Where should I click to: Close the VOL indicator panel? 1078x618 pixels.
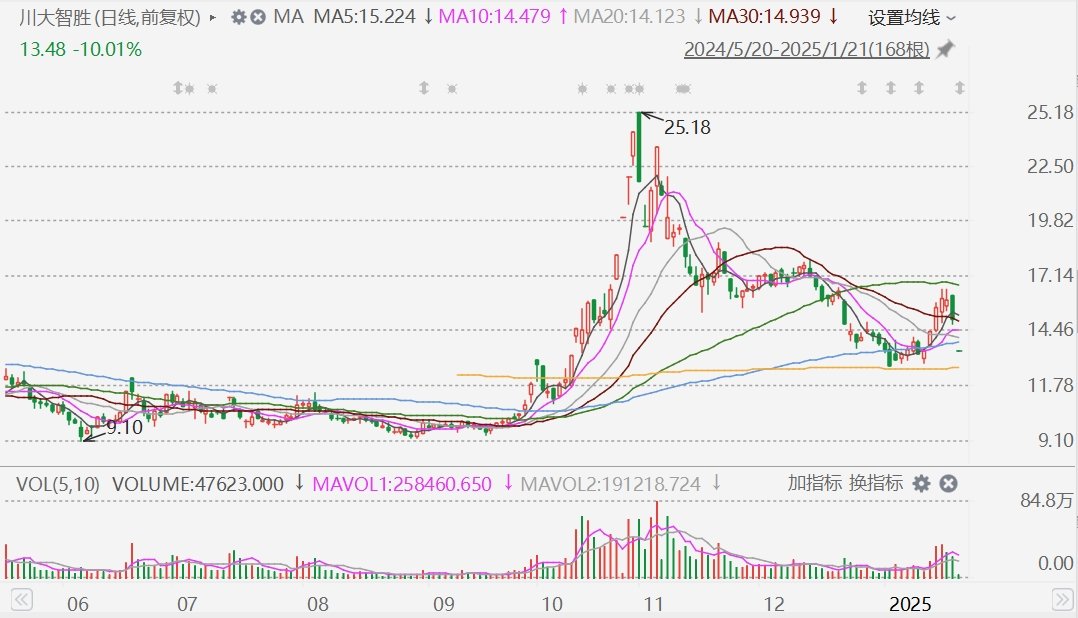pos(948,484)
